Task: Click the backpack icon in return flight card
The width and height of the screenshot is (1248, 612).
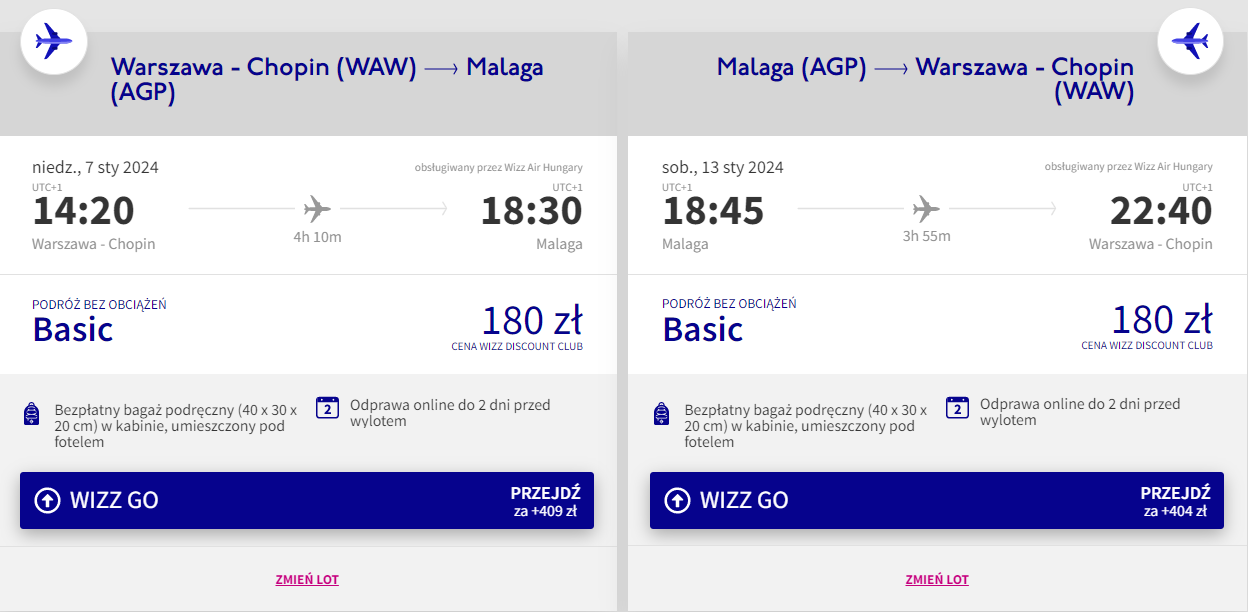Action: (x=661, y=414)
